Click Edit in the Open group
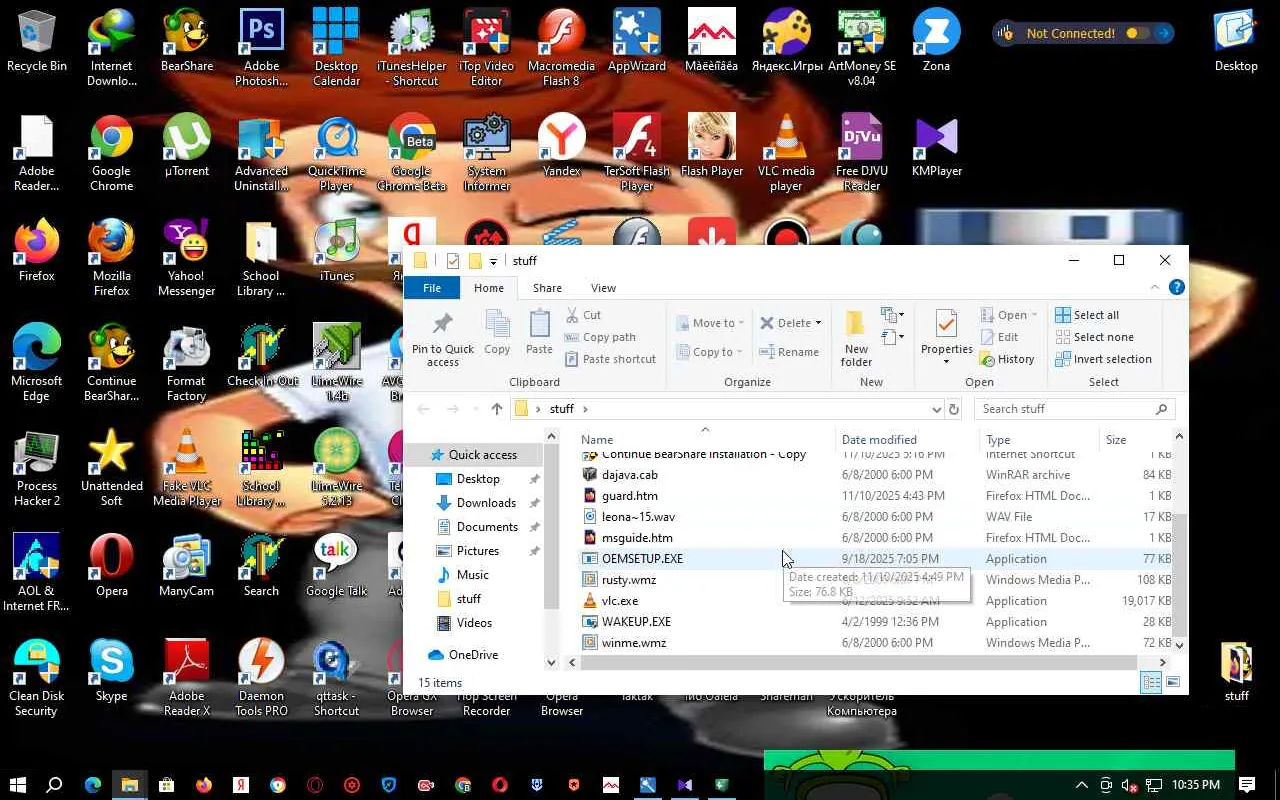 (999, 337)
